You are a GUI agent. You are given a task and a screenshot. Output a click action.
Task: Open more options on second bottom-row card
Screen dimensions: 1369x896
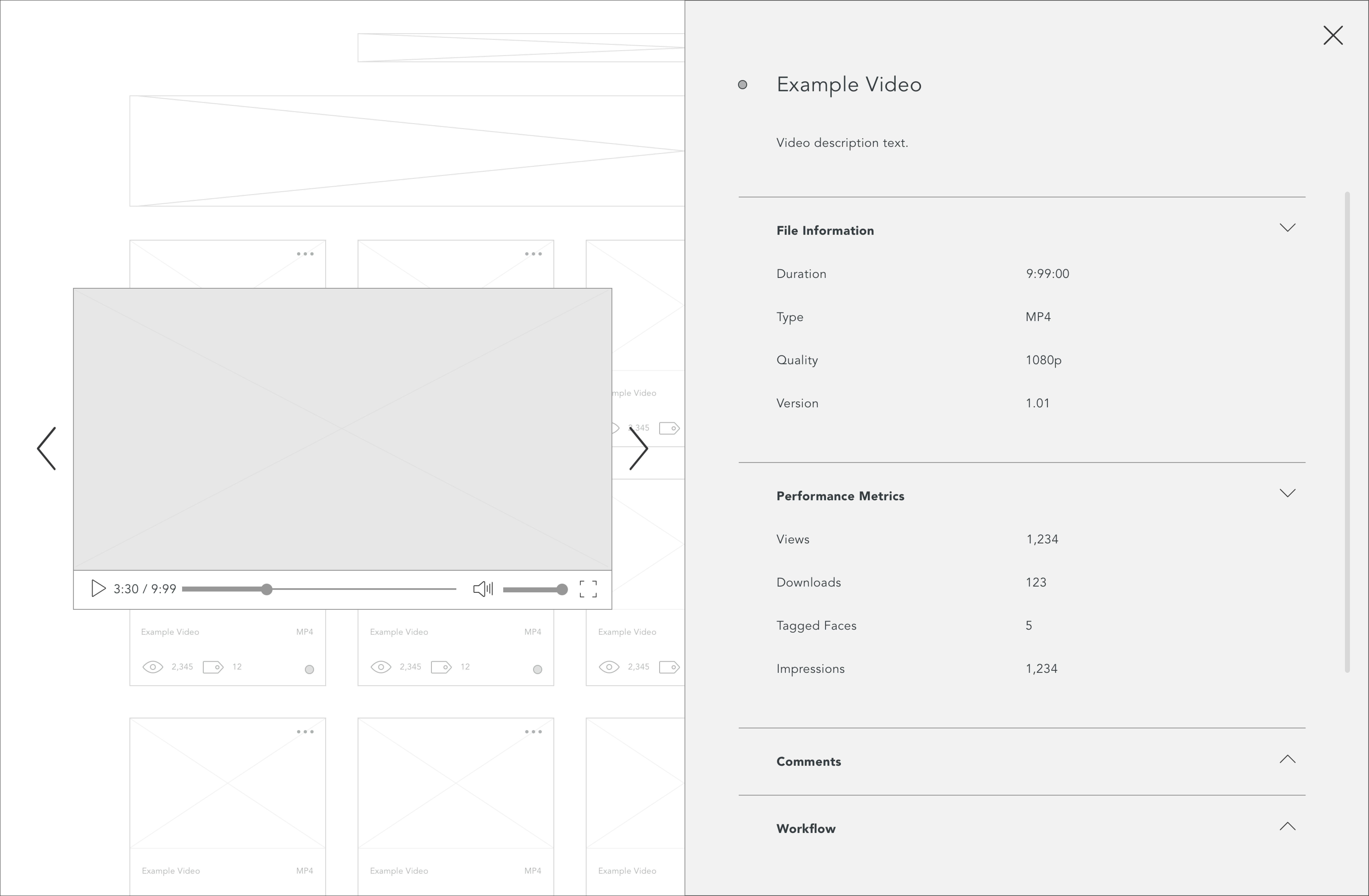(533, 732)
